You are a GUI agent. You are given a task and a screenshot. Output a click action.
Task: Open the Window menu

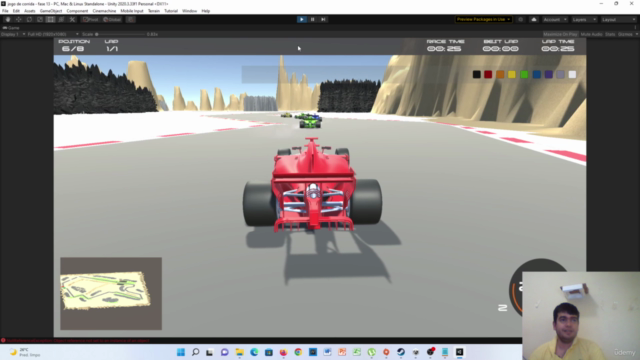pos(189,11)
